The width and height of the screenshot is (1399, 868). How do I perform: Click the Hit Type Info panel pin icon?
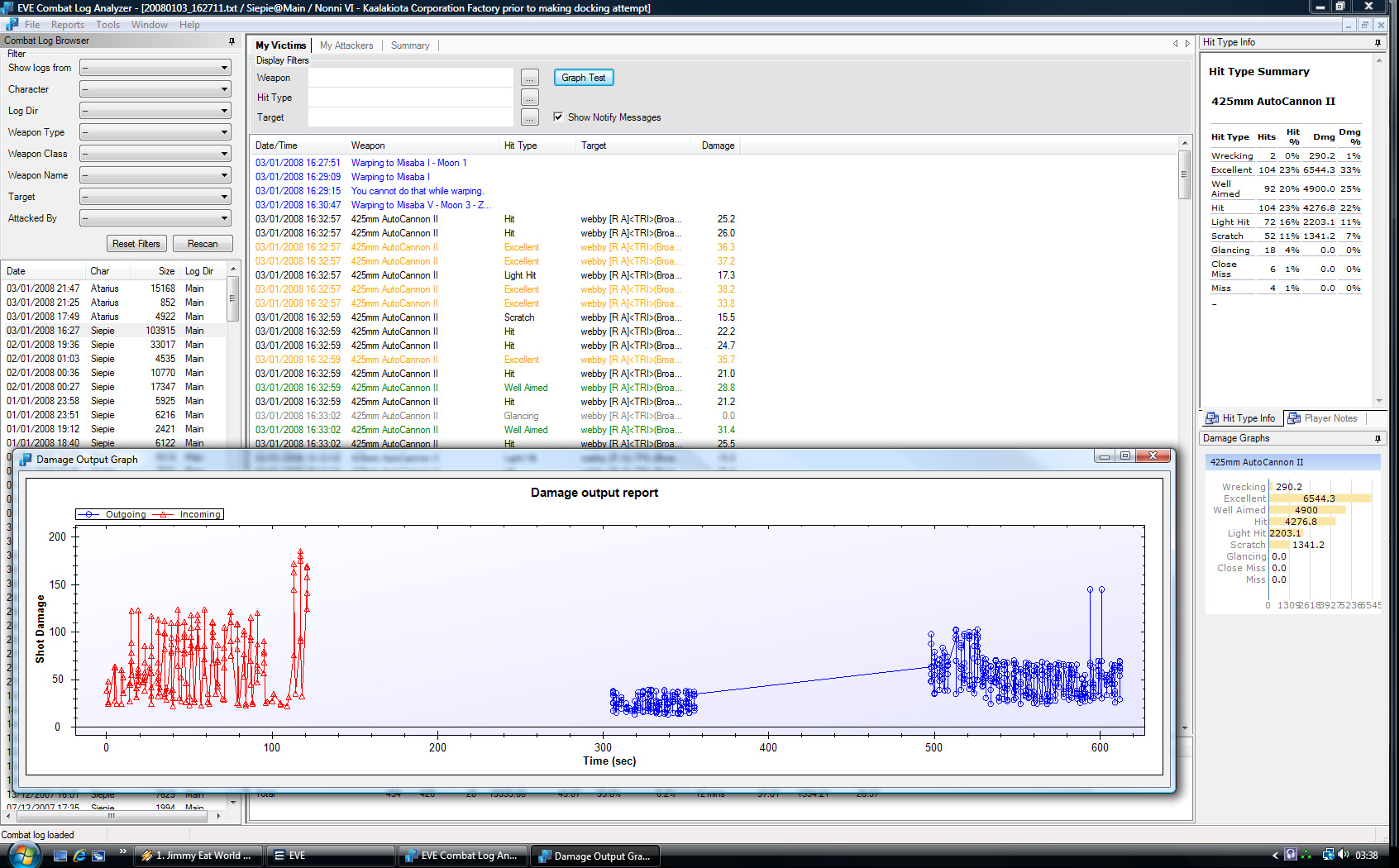tap(1378, 43)
